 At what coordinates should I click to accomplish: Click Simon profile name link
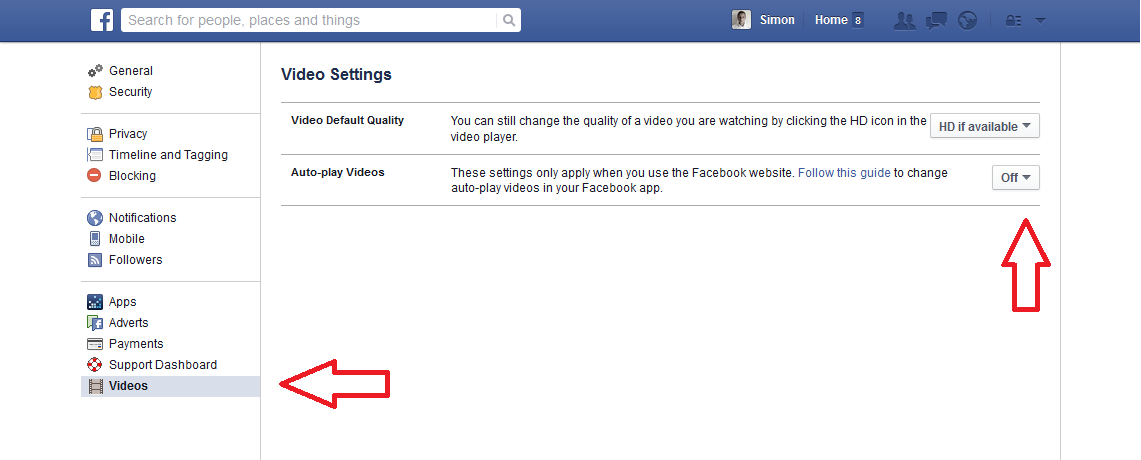coord(777,20)
